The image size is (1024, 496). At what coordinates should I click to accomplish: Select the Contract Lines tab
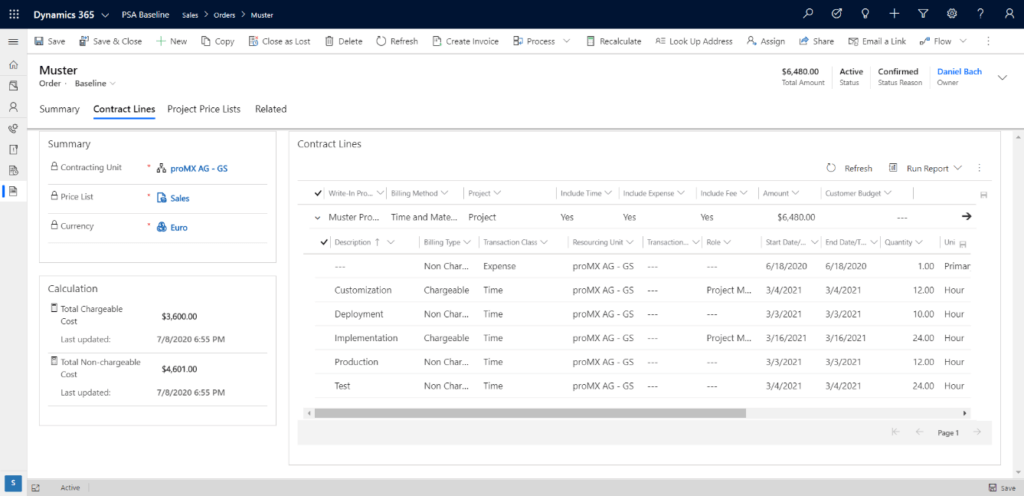click(124, 109)
